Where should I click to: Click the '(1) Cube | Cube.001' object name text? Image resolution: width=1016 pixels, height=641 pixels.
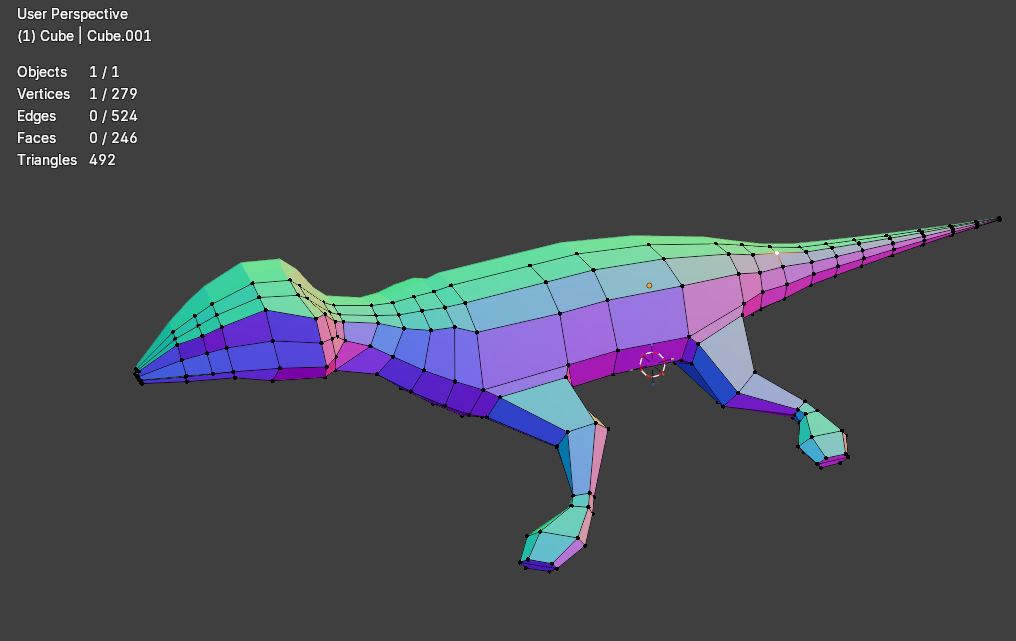pos(84,36)
